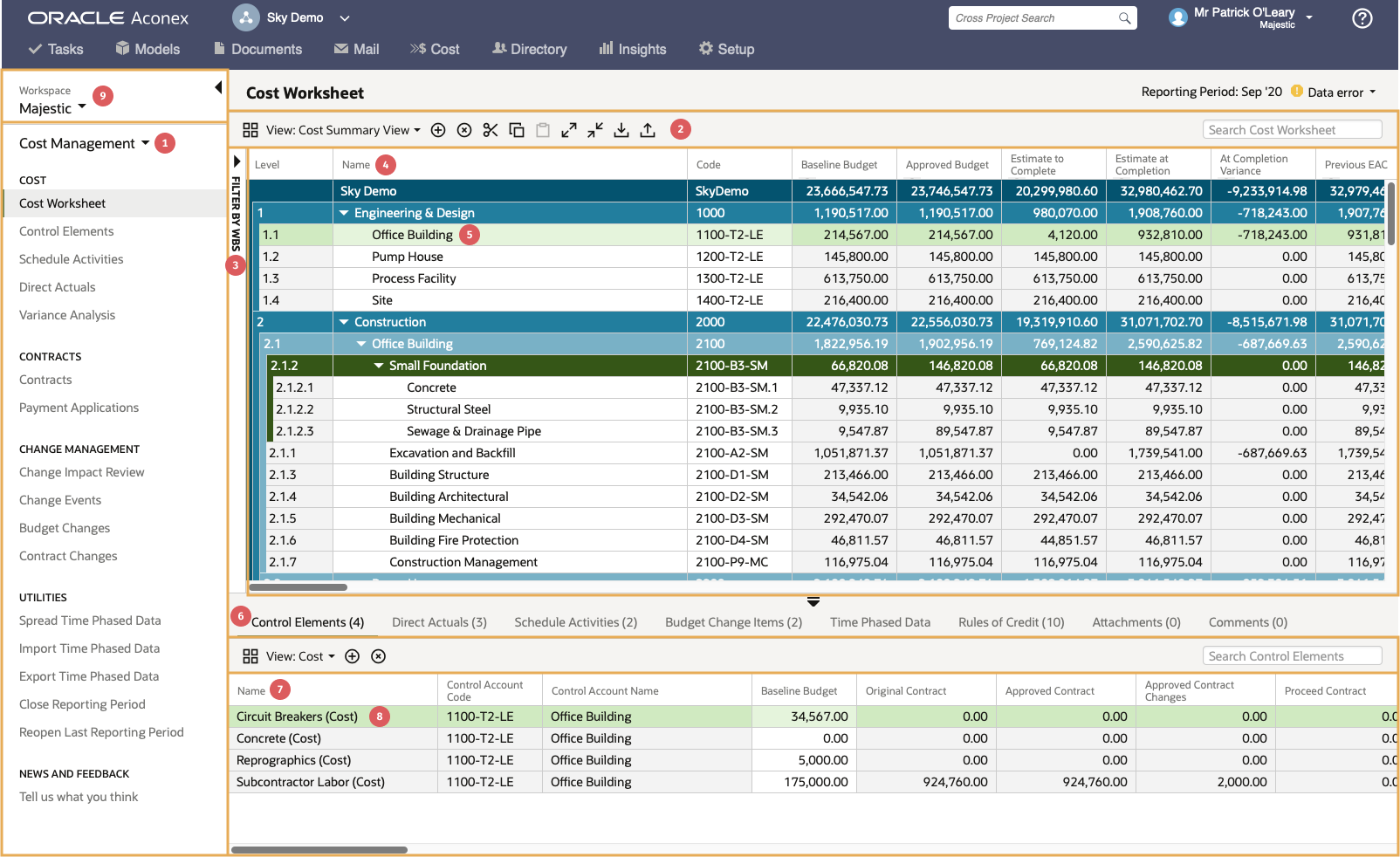Click the upload icon in worksheet toolbar
The image size is (1400, 857).
pyautogui.click(x=648, y=130)
